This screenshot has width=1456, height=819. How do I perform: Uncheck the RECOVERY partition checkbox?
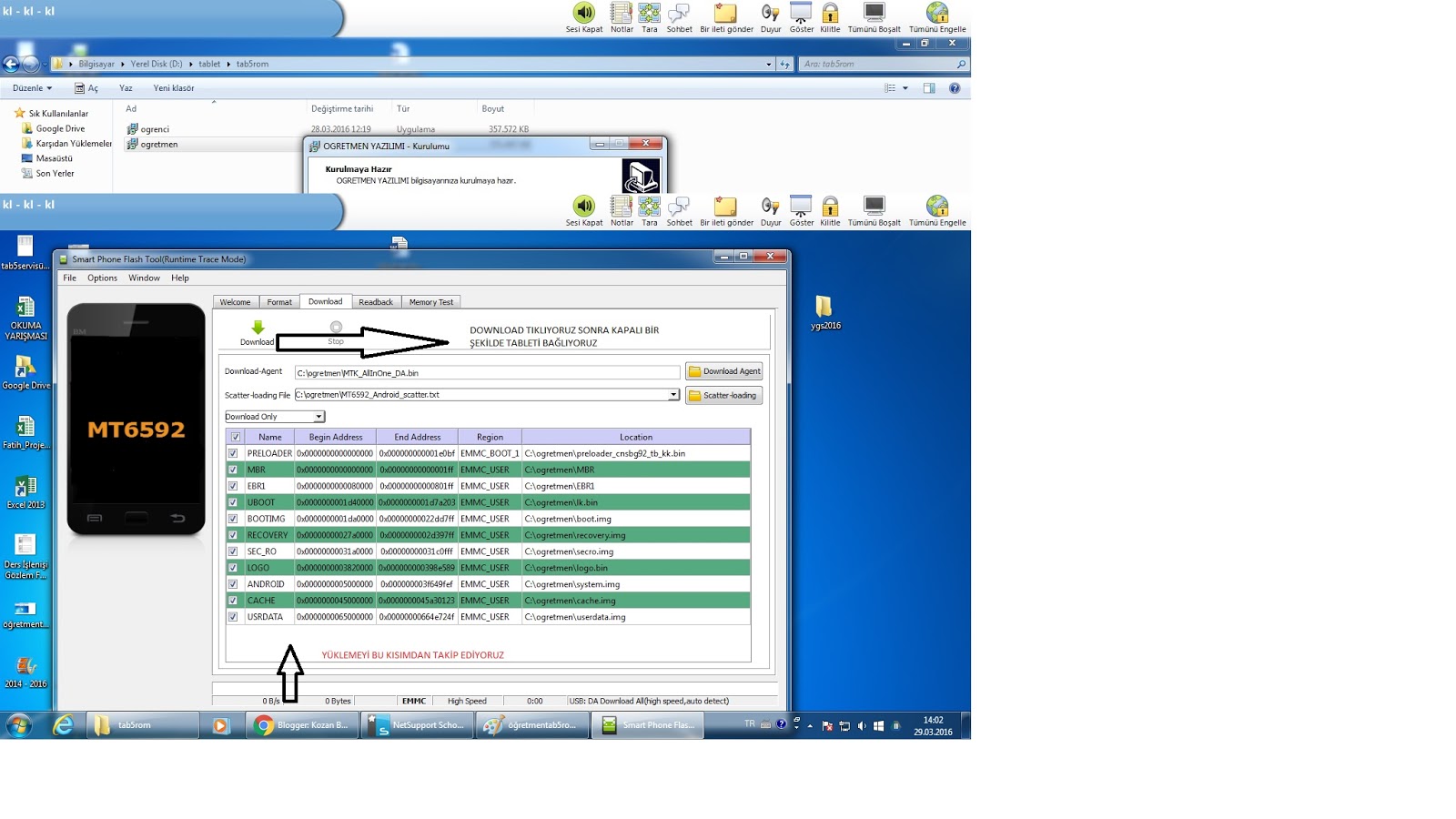233,535
